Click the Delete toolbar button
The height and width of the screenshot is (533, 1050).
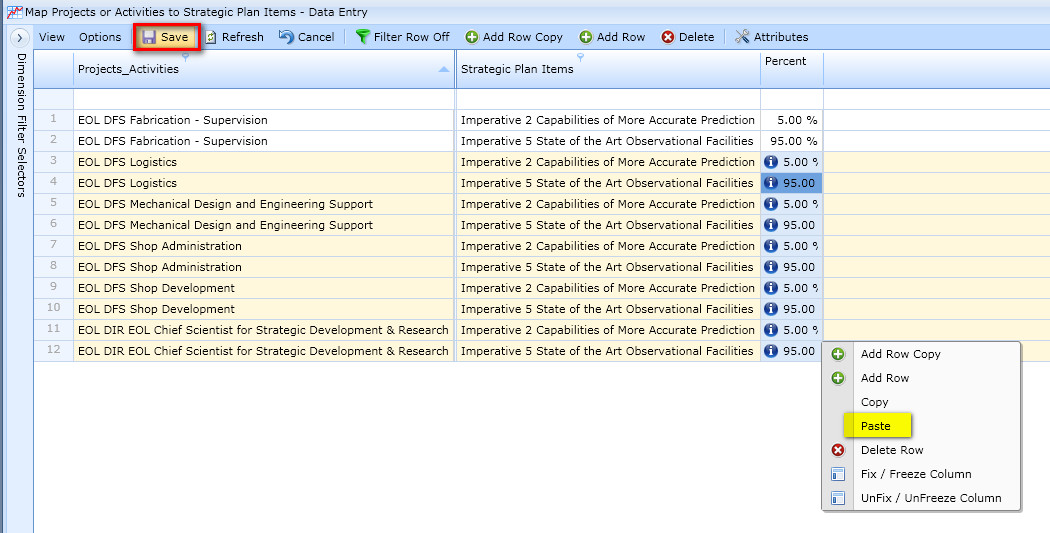[x=688, y=37]
